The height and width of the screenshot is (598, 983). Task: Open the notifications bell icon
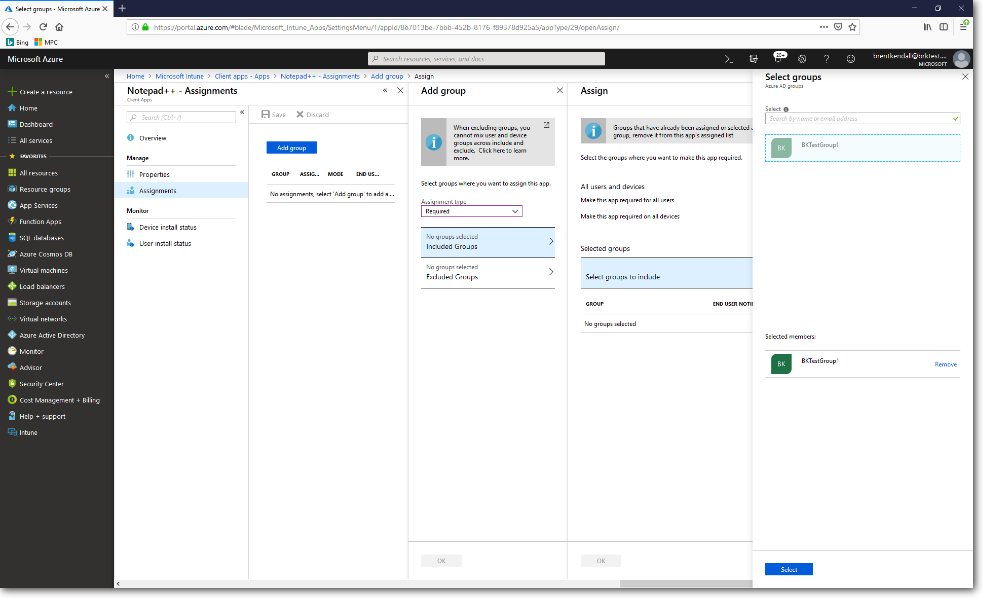tap(778, 59)
